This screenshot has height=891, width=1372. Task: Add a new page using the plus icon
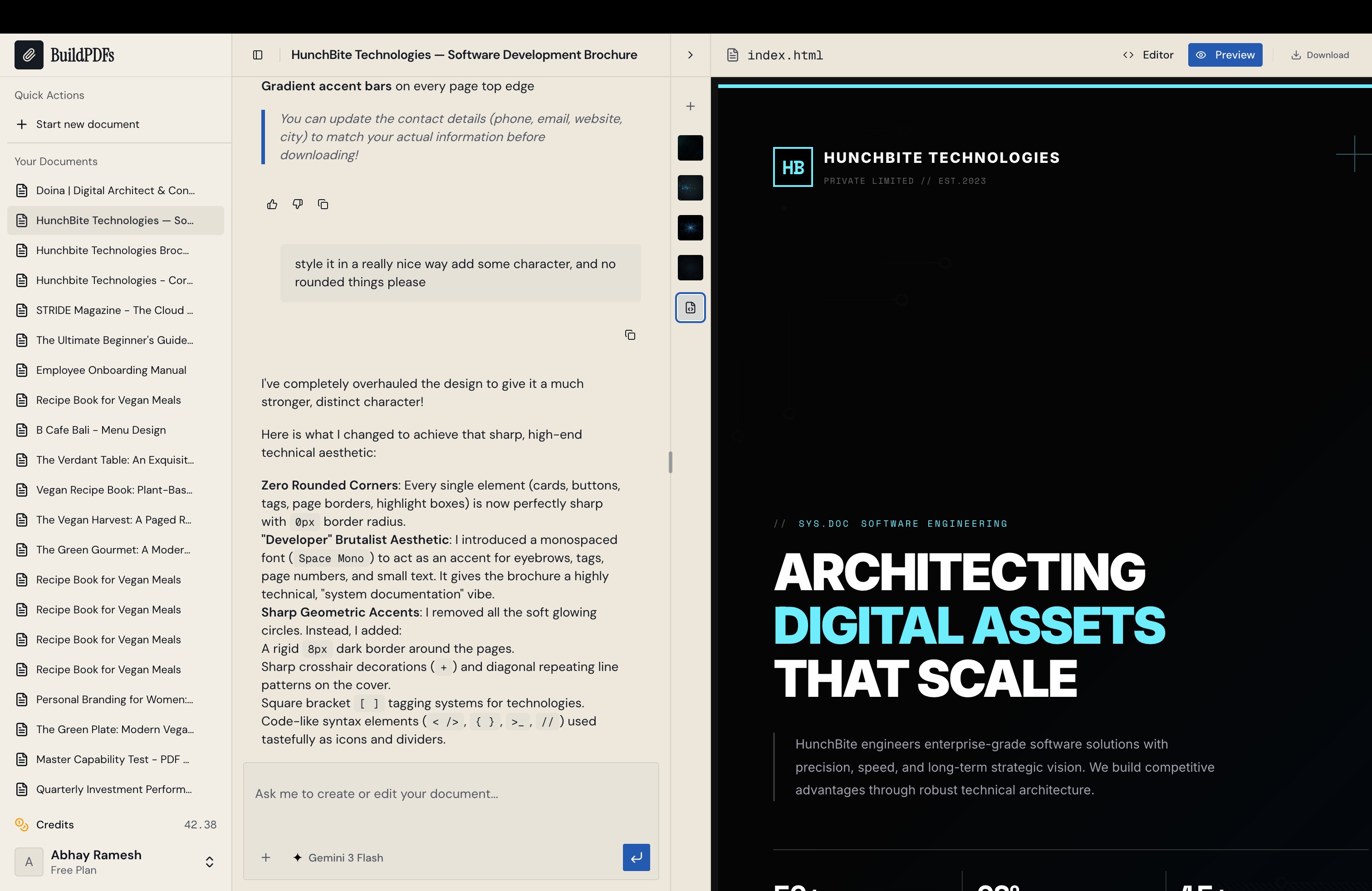[x=690, y=105]
